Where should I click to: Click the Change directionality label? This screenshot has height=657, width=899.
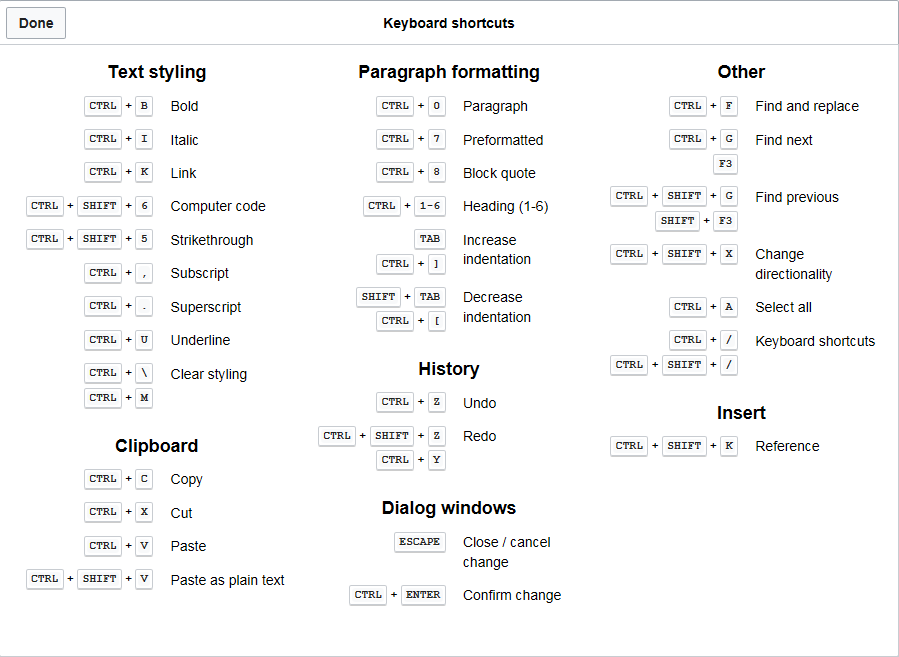point(793,264)
